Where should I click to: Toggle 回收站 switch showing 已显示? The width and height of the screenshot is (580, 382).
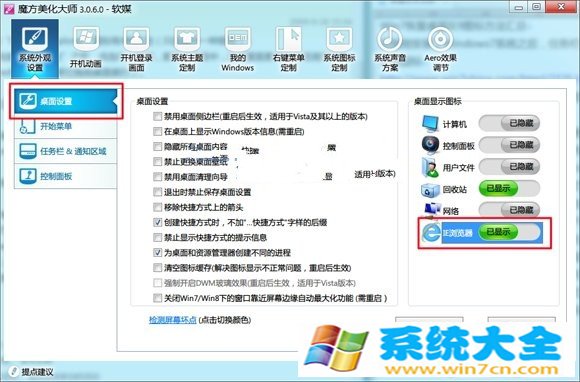point(509,189)
